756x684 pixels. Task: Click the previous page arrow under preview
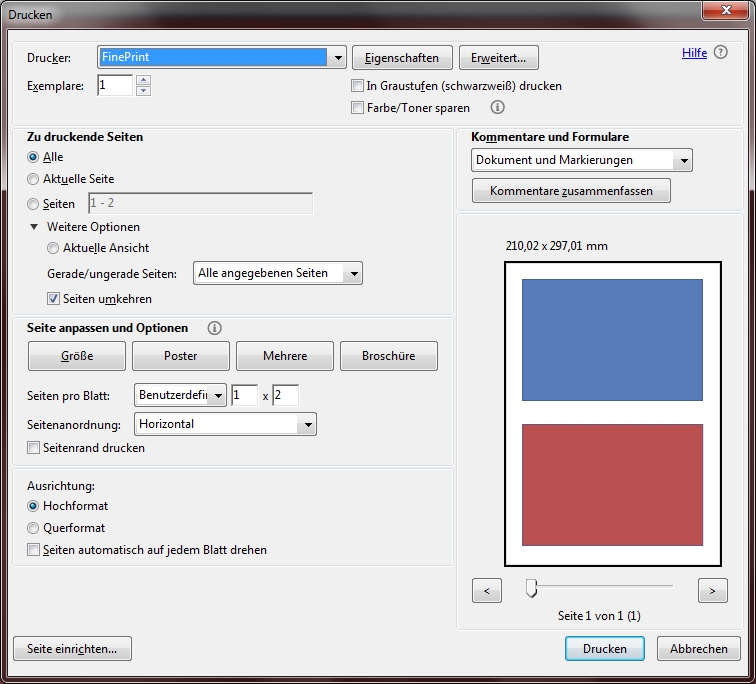pyautogui.click(x=486, y=591)
